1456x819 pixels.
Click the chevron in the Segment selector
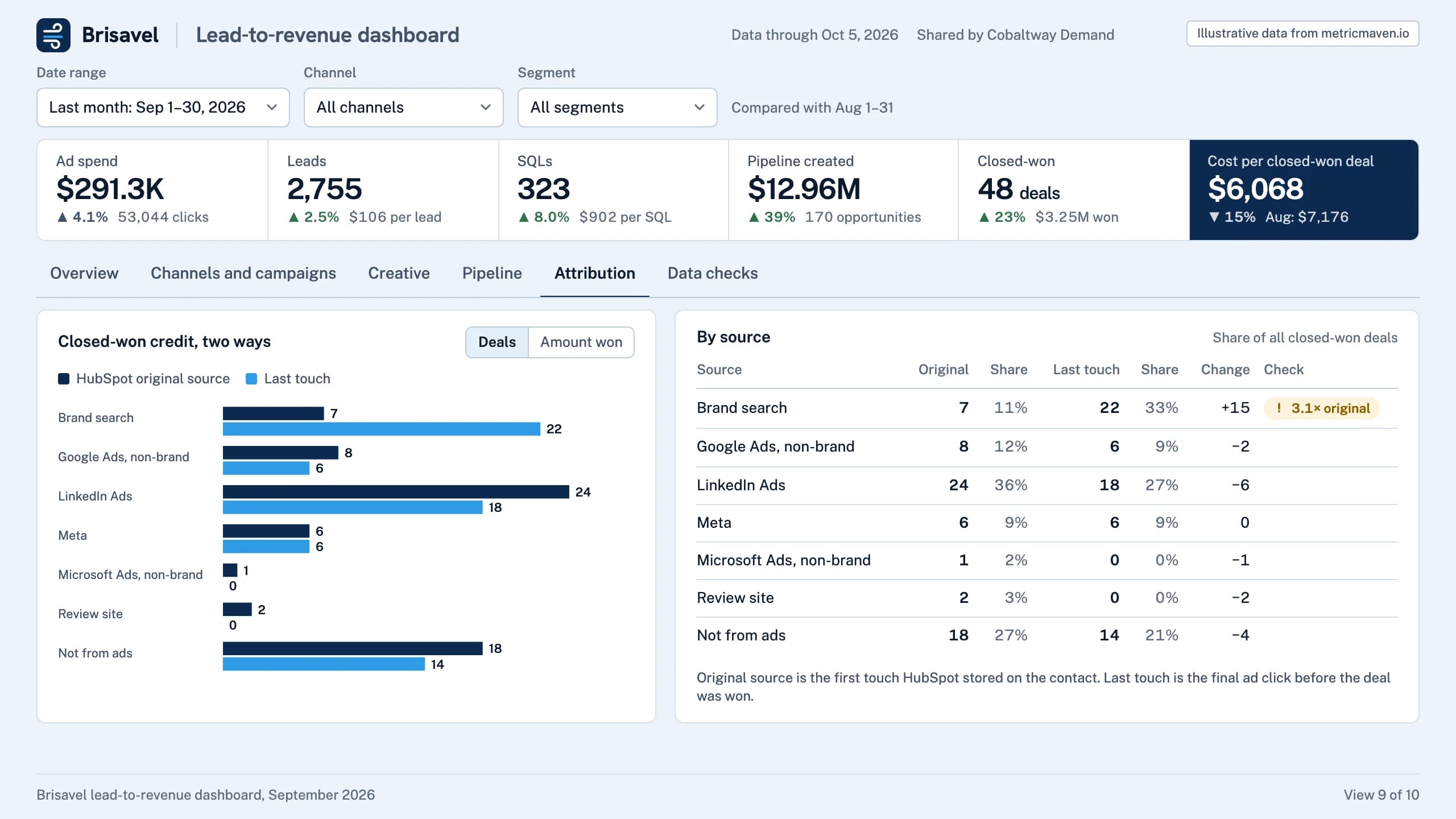pos(700,107)
